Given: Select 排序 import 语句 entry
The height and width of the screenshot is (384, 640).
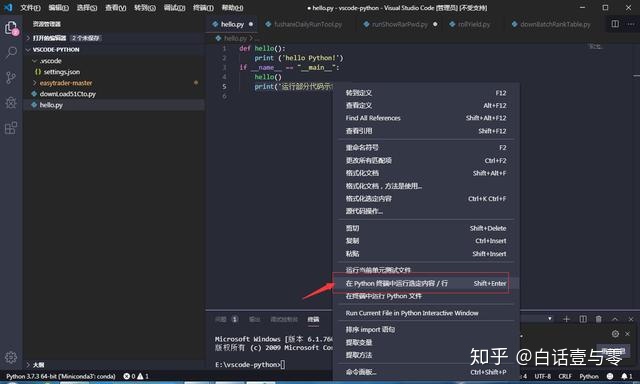Looking at the screenshot, I should coord(426,329).
